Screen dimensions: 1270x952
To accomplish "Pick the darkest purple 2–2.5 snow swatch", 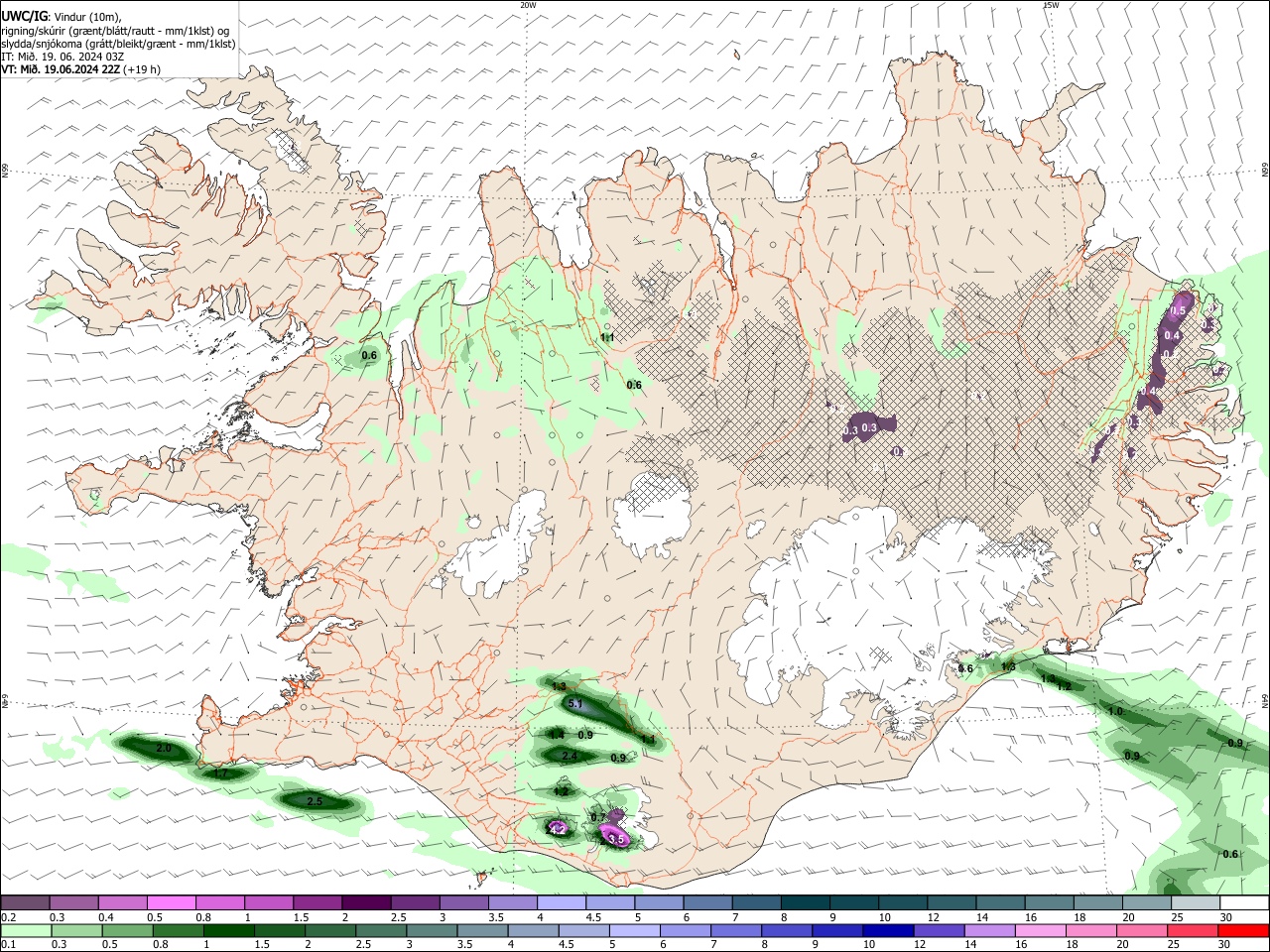I will point(366,902).
